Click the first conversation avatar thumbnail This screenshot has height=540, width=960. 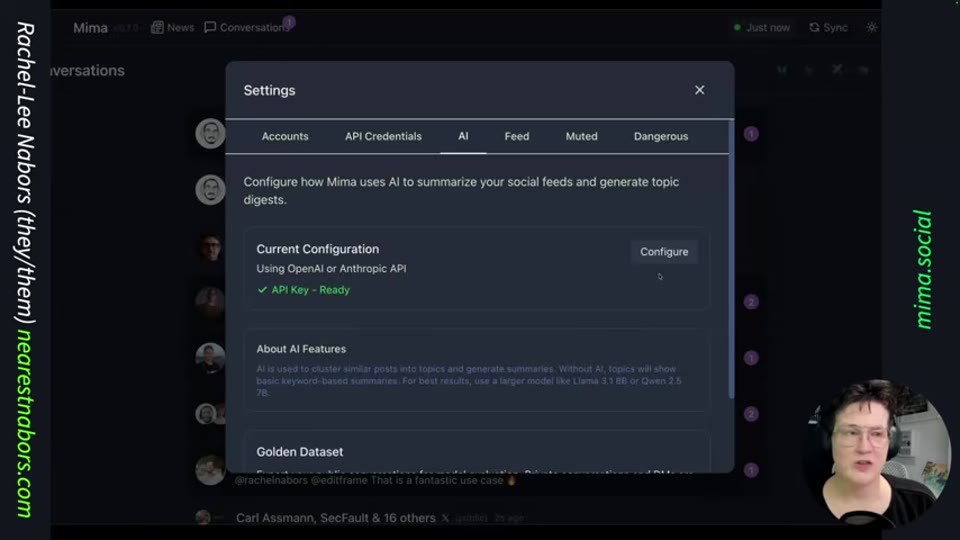(210, 133)
